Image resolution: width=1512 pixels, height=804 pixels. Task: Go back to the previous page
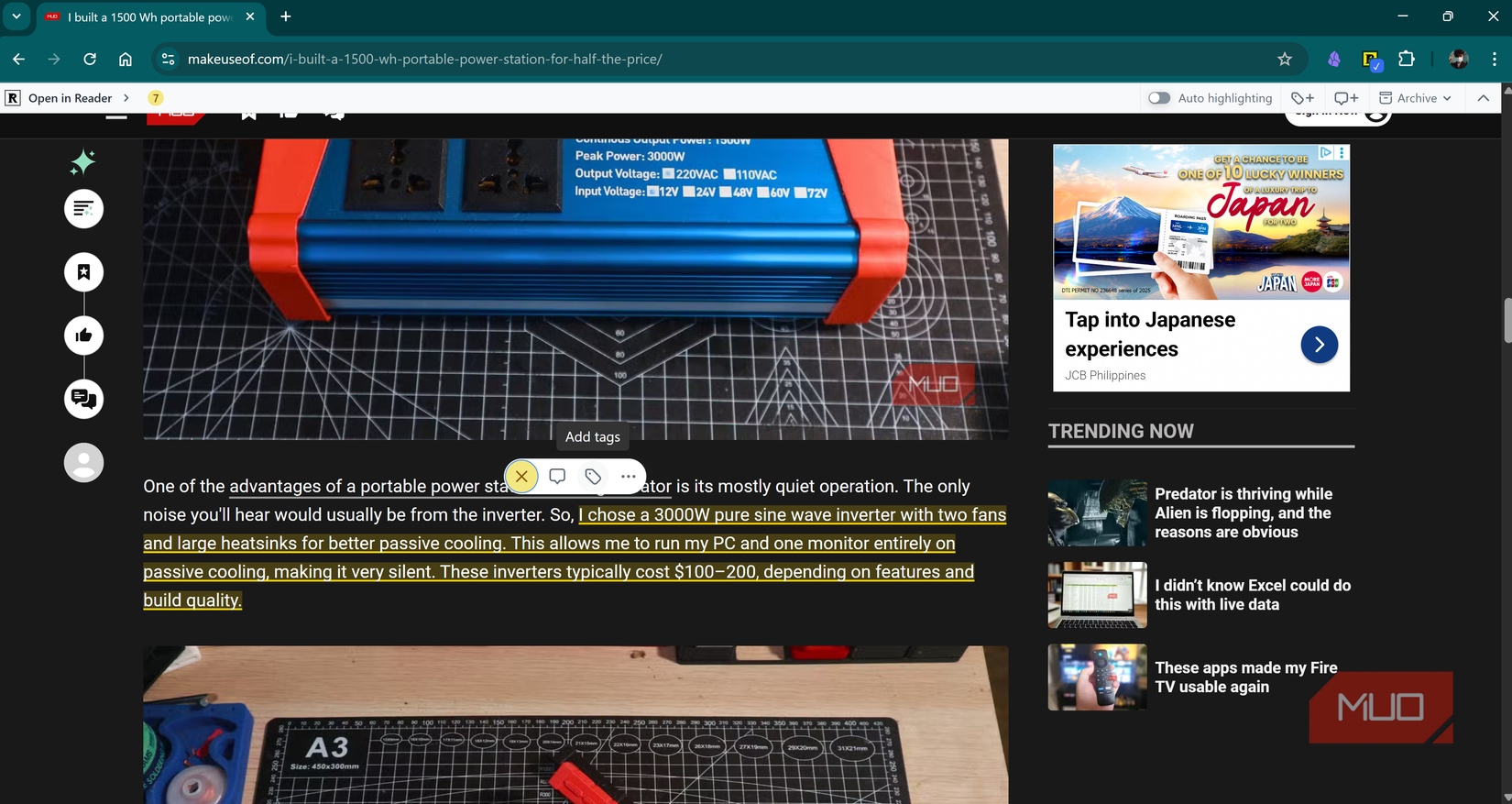19,60
